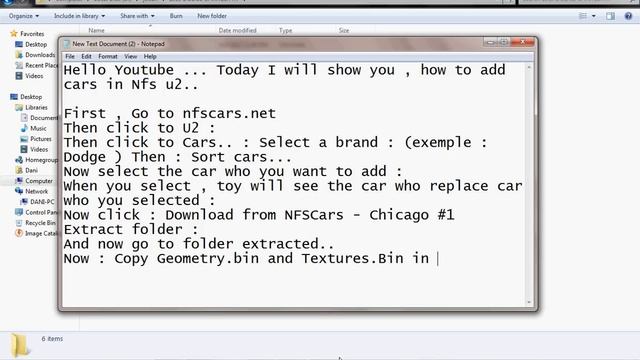Screen dimensions: 640x360
Task: Minimize the Notepad window
Action: point(491,42)
